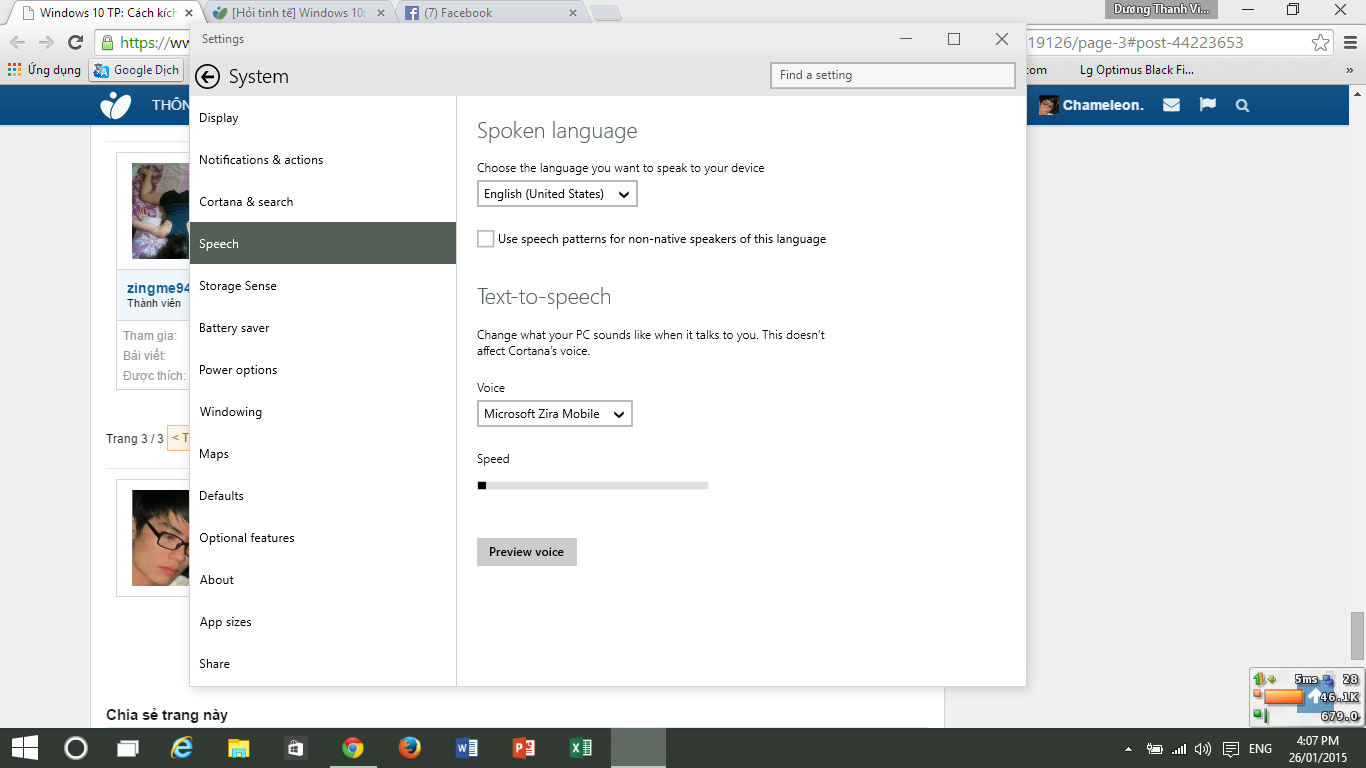
Task: Open PowerPoint from the taskbar
Action: coord(524,748)
